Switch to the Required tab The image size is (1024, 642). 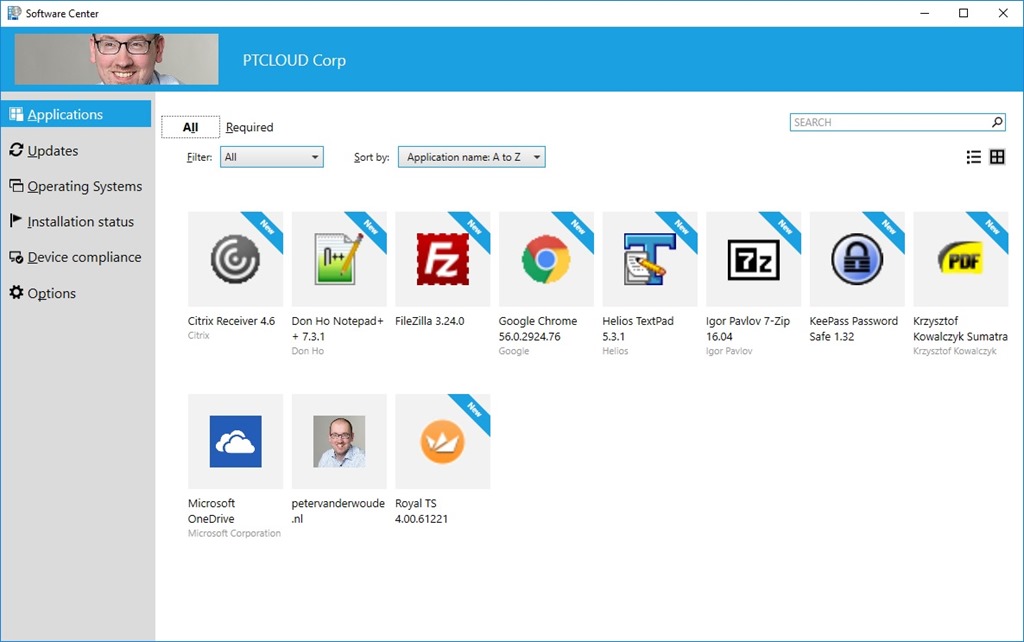point(249,127)
